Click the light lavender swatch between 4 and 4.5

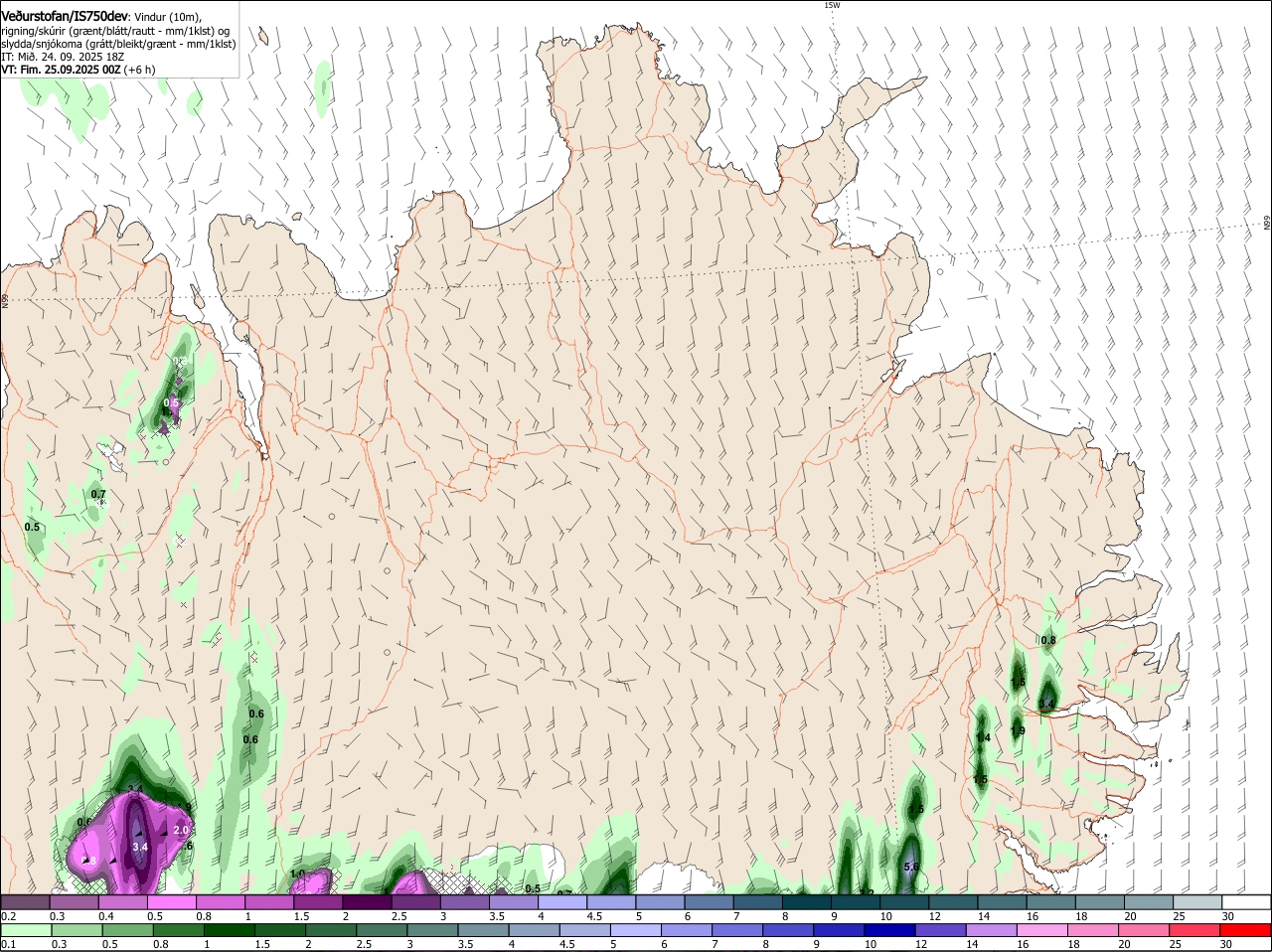(x=560, y=901)
